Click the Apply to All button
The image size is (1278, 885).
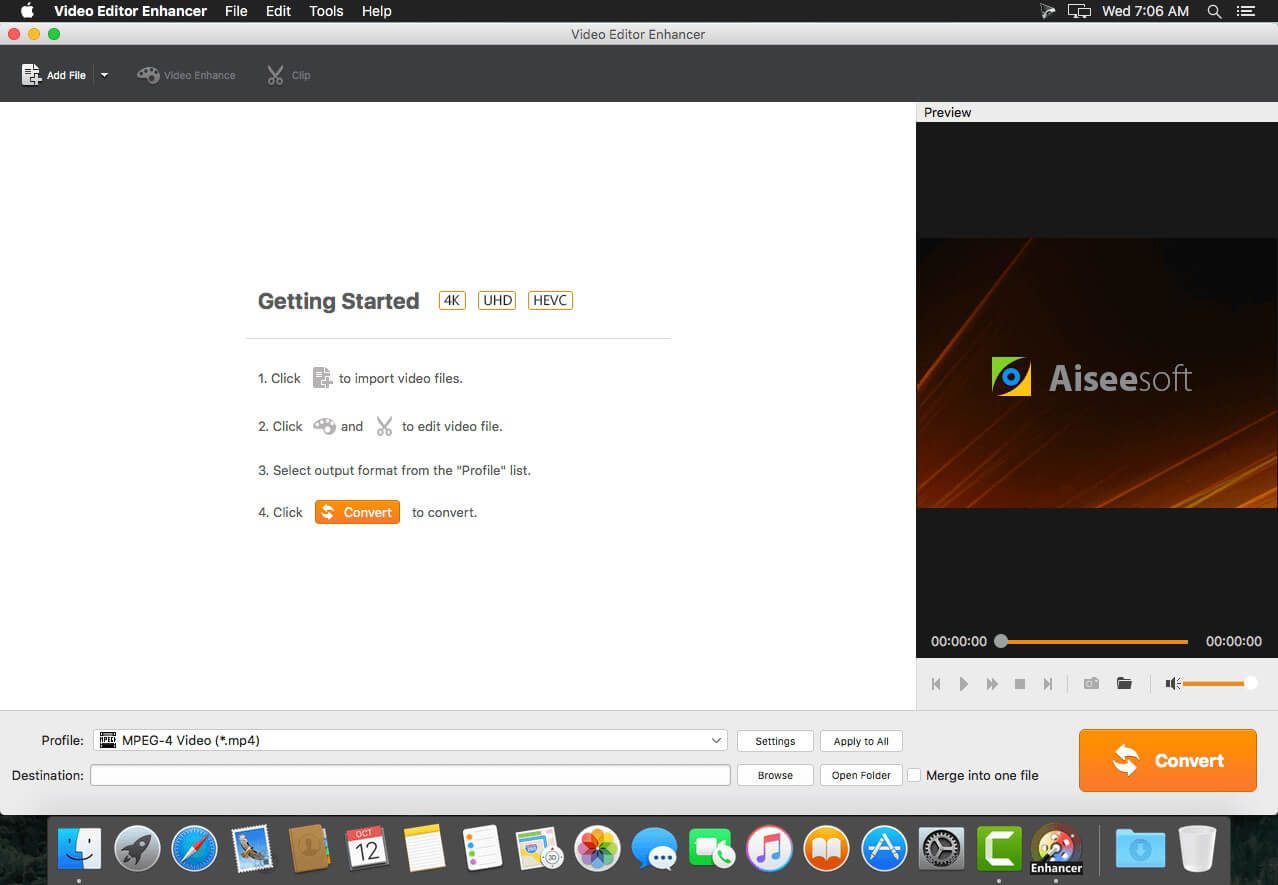pyautogui.click(x=861, y=741)
